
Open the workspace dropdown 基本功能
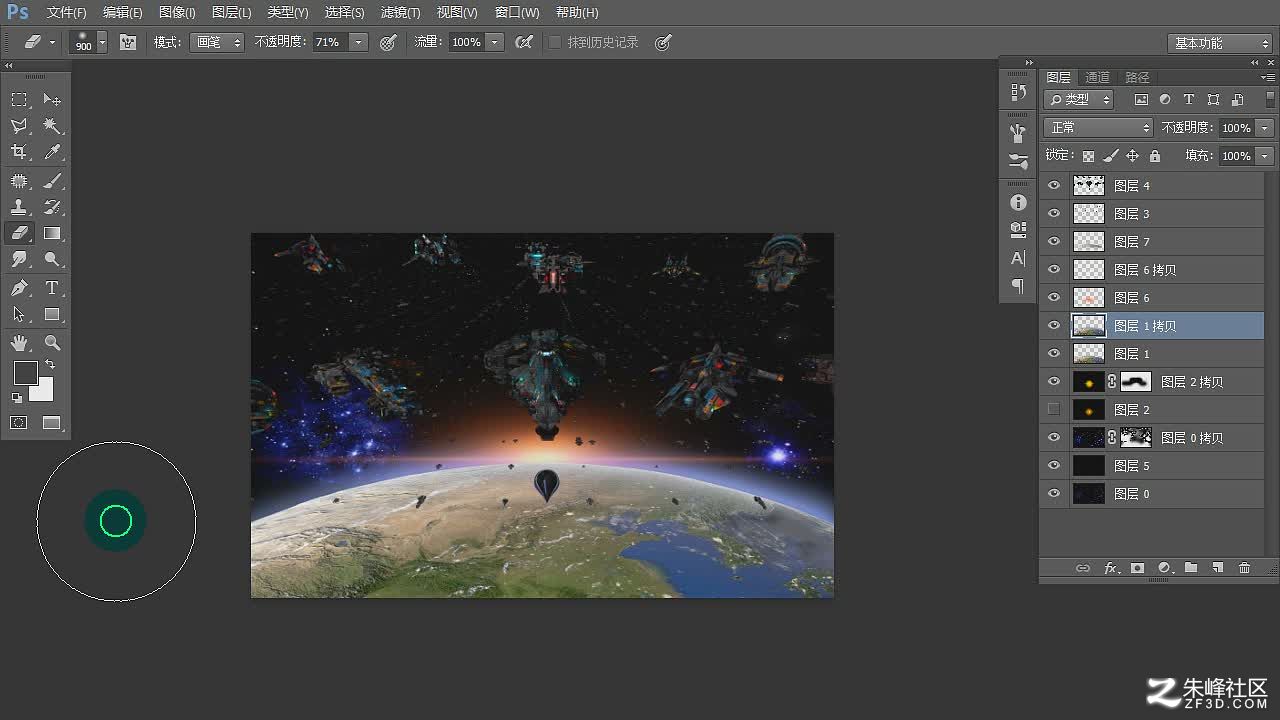pos(1219,44)
